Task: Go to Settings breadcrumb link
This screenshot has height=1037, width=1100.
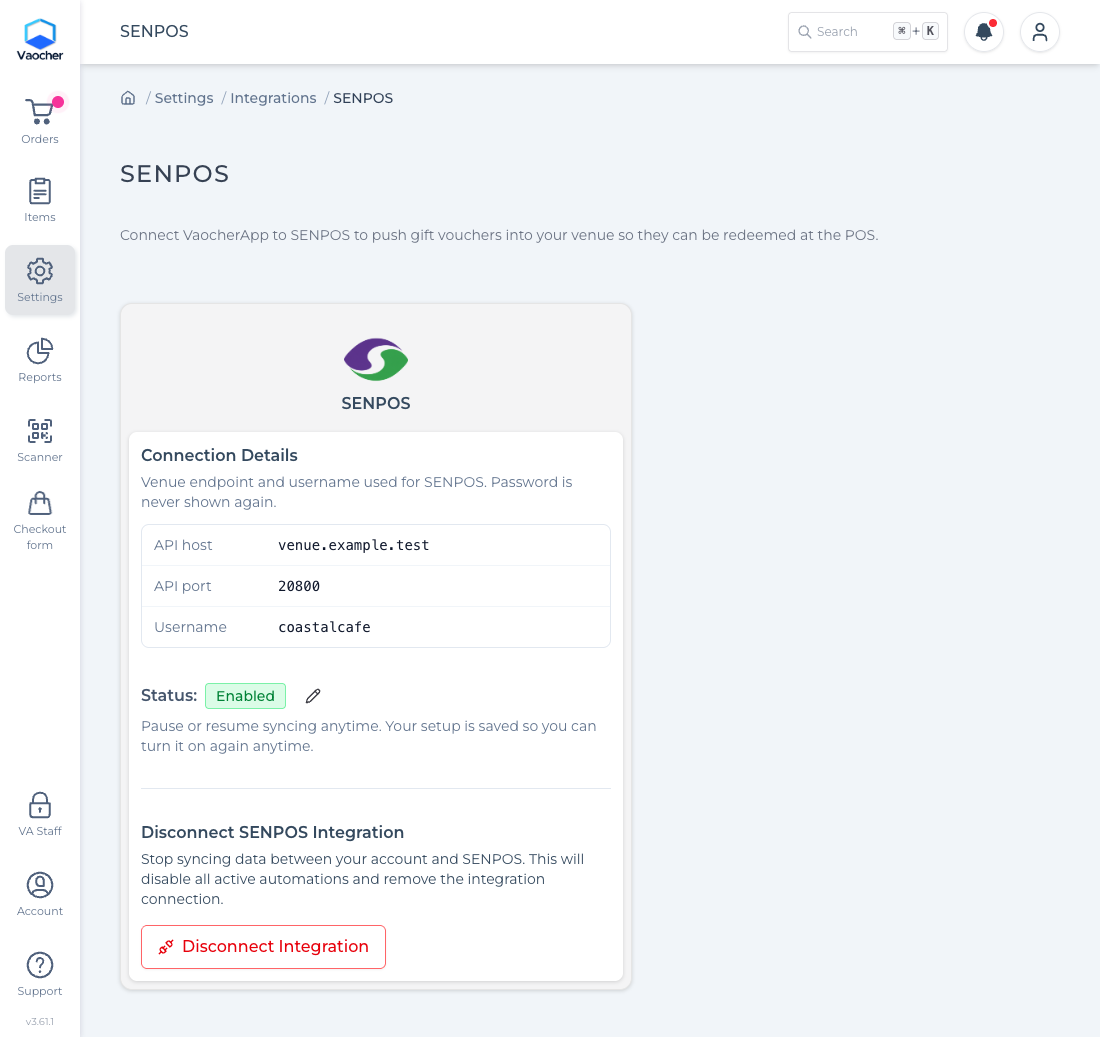Action: click(x=184, y=98)
